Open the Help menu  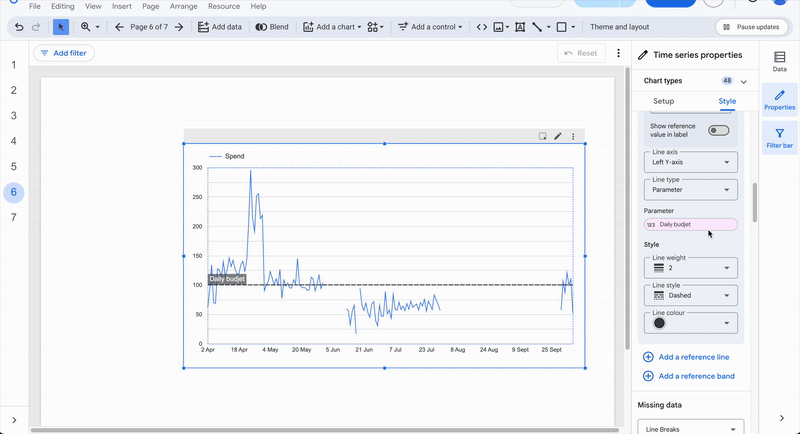coord(258,6)
